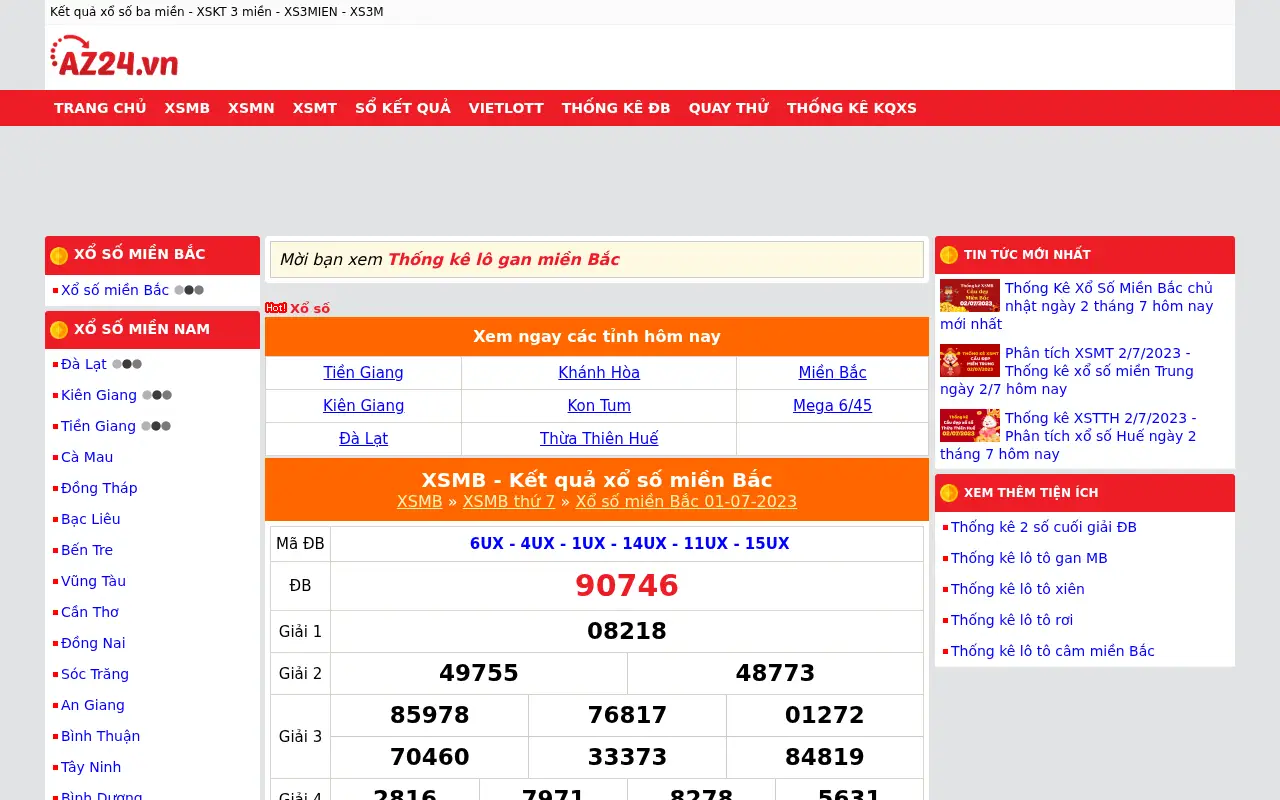Click the loading dots beside sidebar Đà Lạt
Viewport: 1280px width, 800px height.
[127, 364]
